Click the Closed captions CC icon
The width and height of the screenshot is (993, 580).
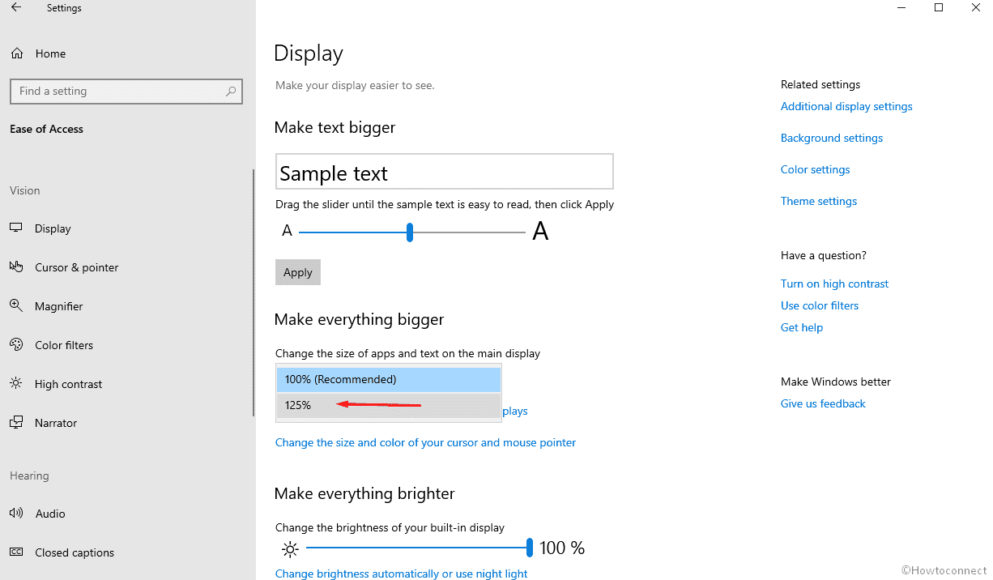pos(16,552)
